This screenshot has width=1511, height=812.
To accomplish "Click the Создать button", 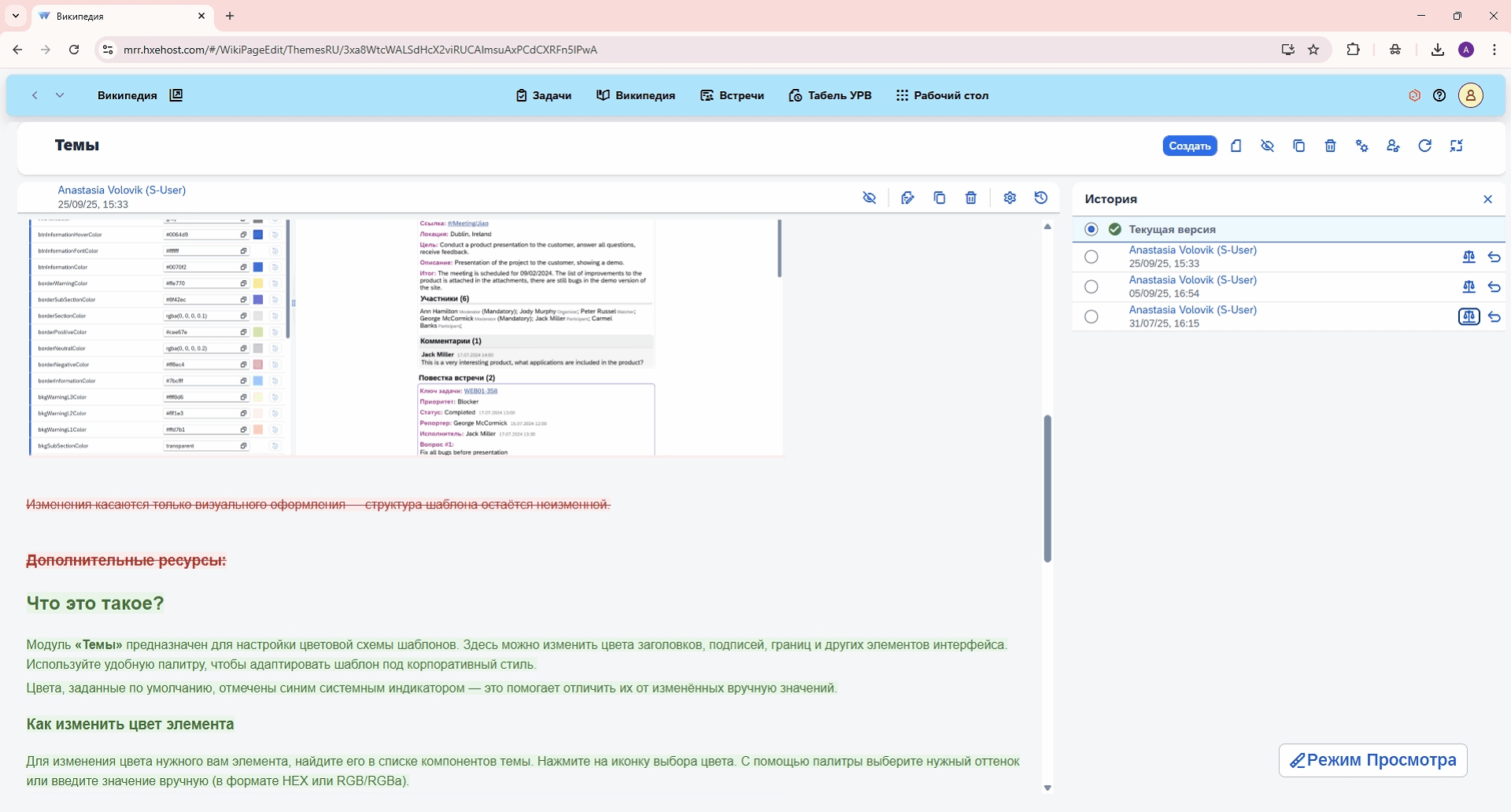I will (1189, 146).
